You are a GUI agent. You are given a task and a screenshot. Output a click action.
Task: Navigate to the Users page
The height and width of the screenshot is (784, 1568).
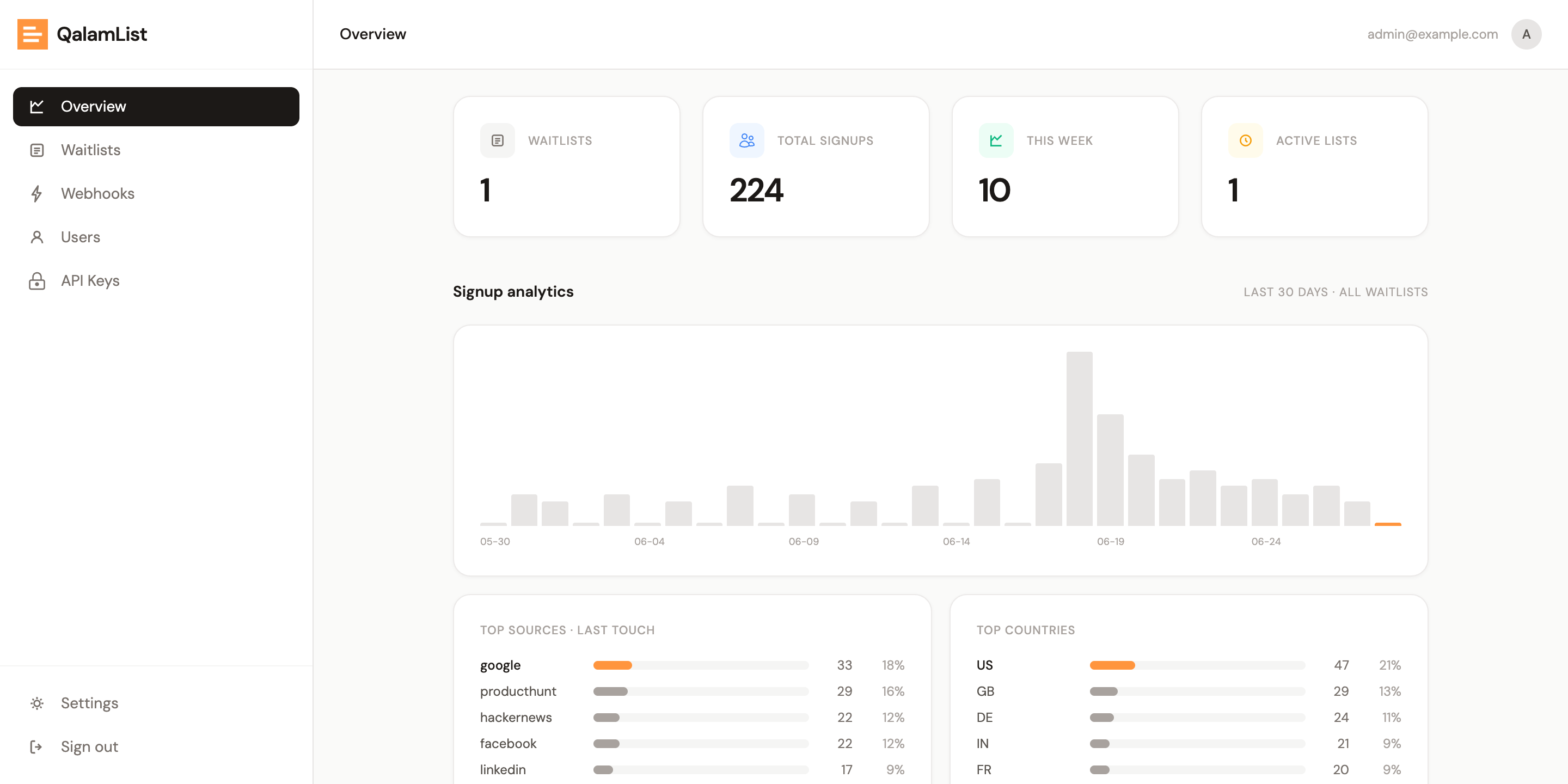pos(156,237)
